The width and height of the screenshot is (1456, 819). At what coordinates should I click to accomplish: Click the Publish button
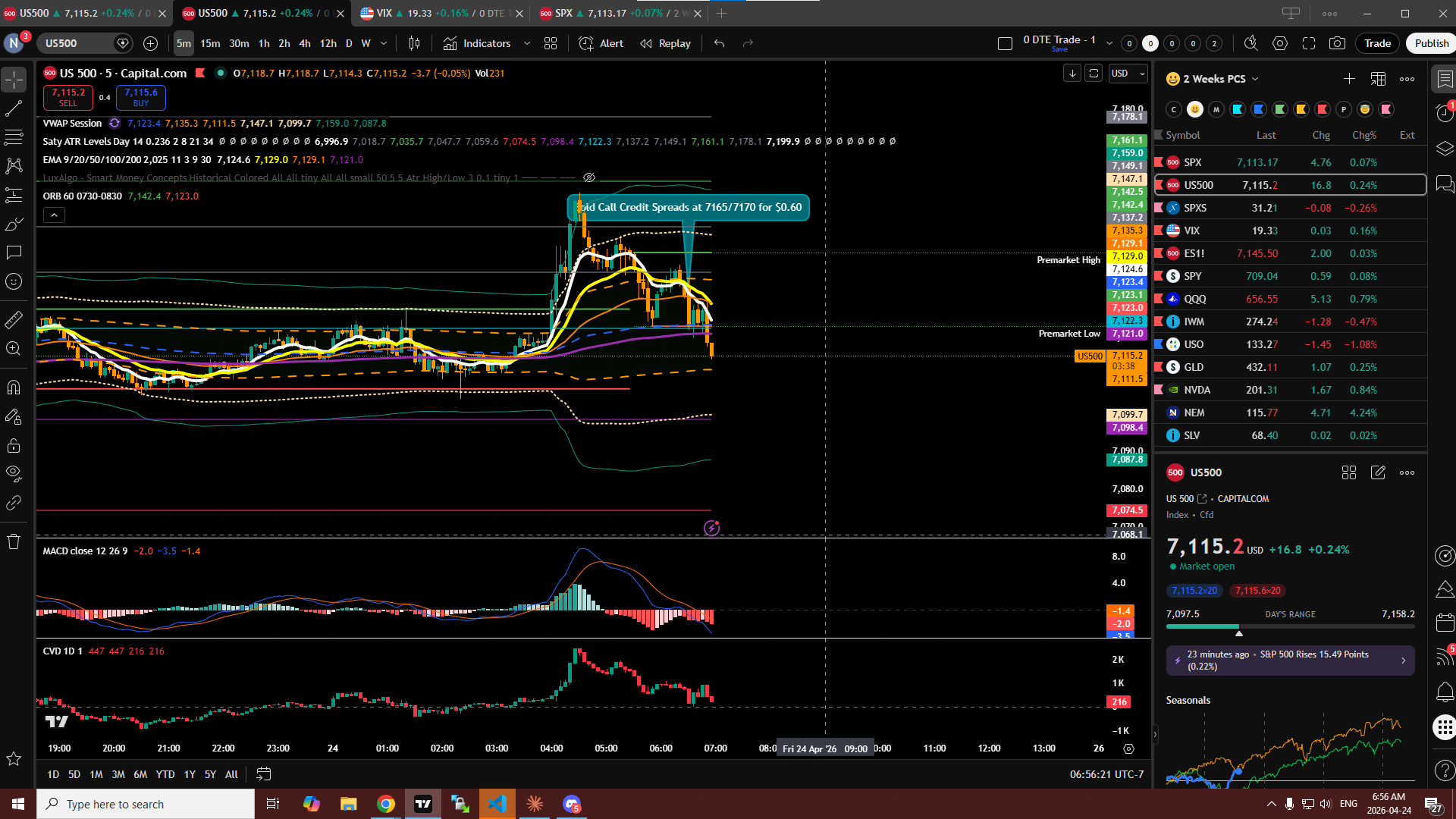pyautogui.click(x=1431, y=43)
